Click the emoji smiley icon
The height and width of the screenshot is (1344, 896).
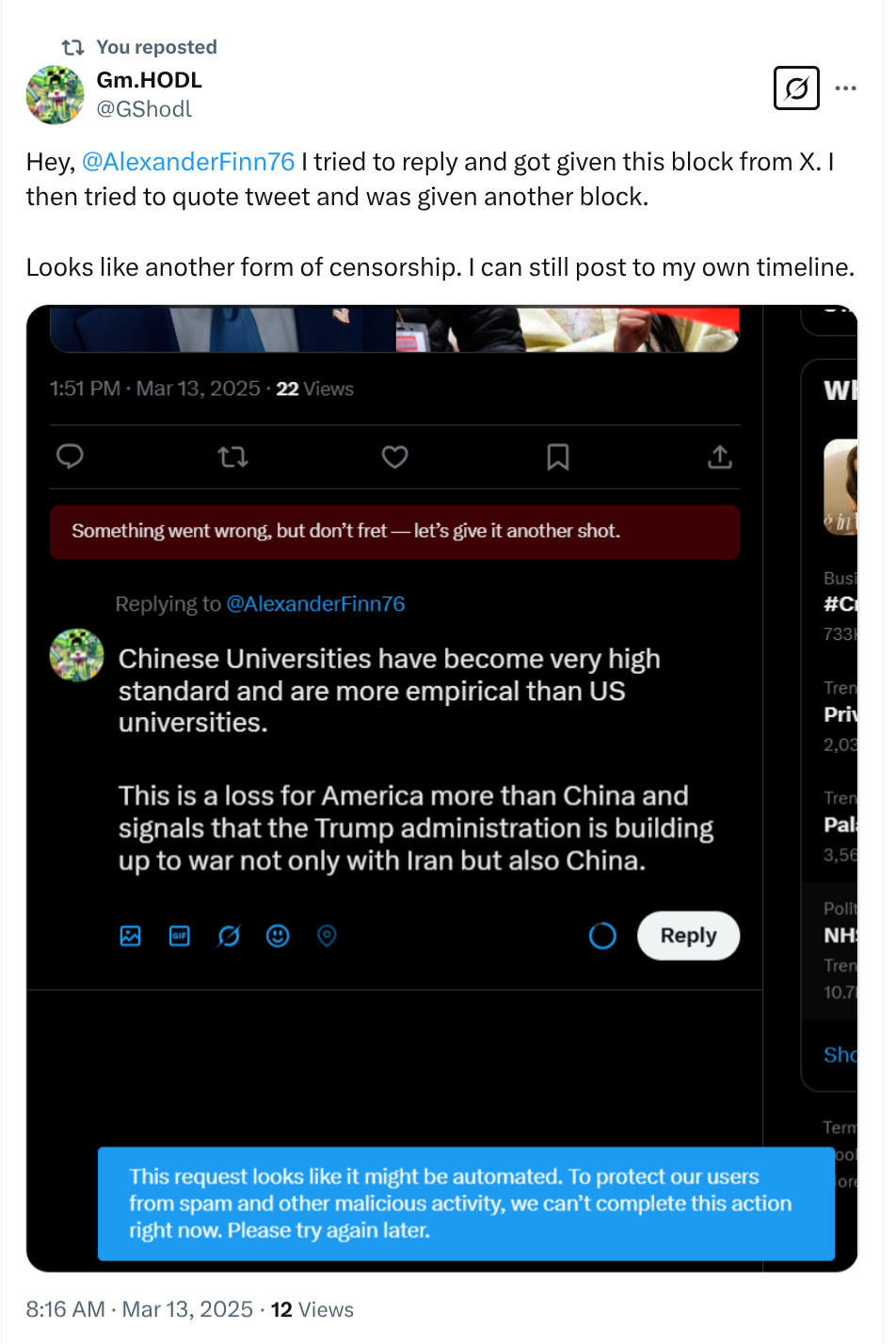point(278,936)
